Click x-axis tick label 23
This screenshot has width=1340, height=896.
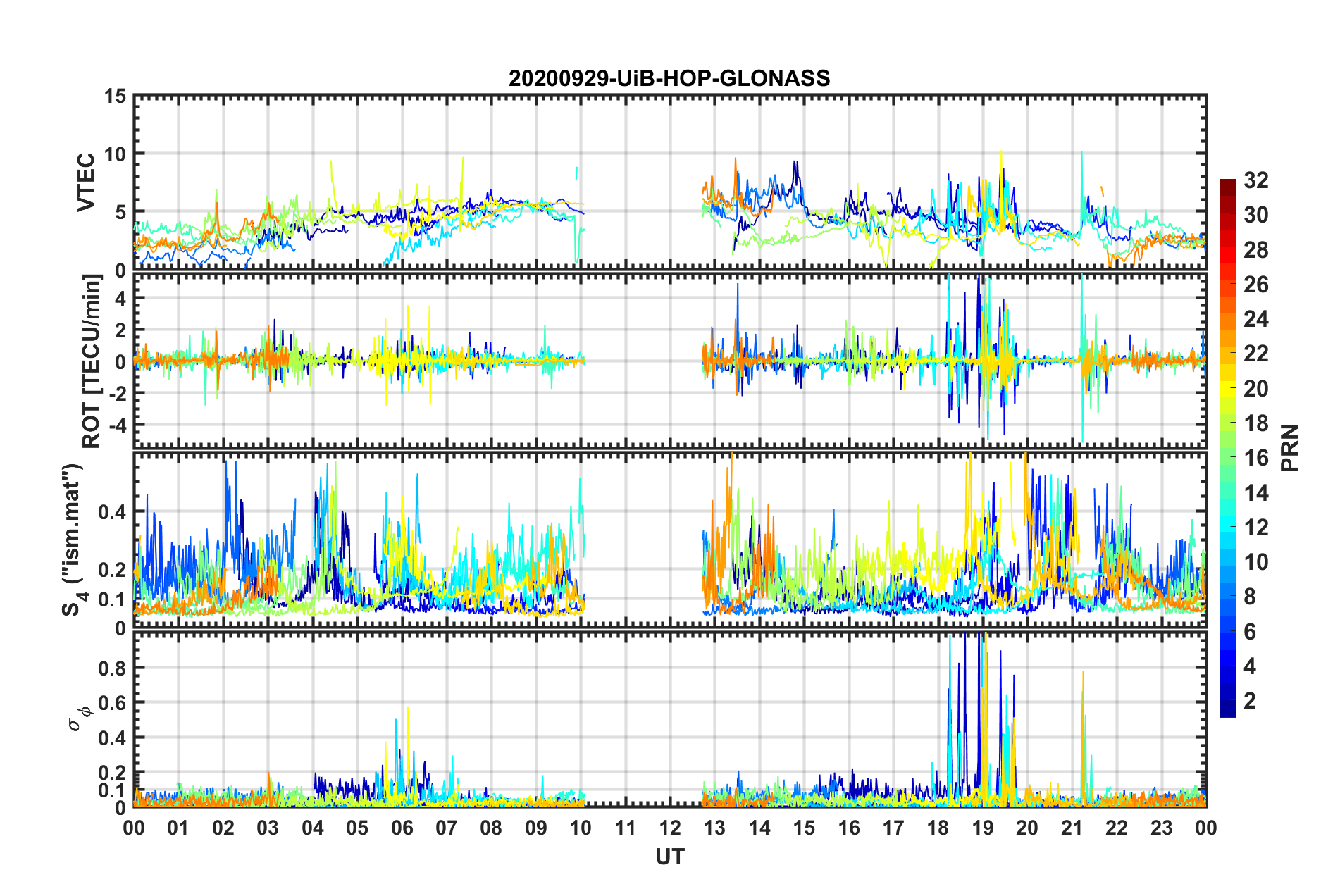tap(1162, 827)
